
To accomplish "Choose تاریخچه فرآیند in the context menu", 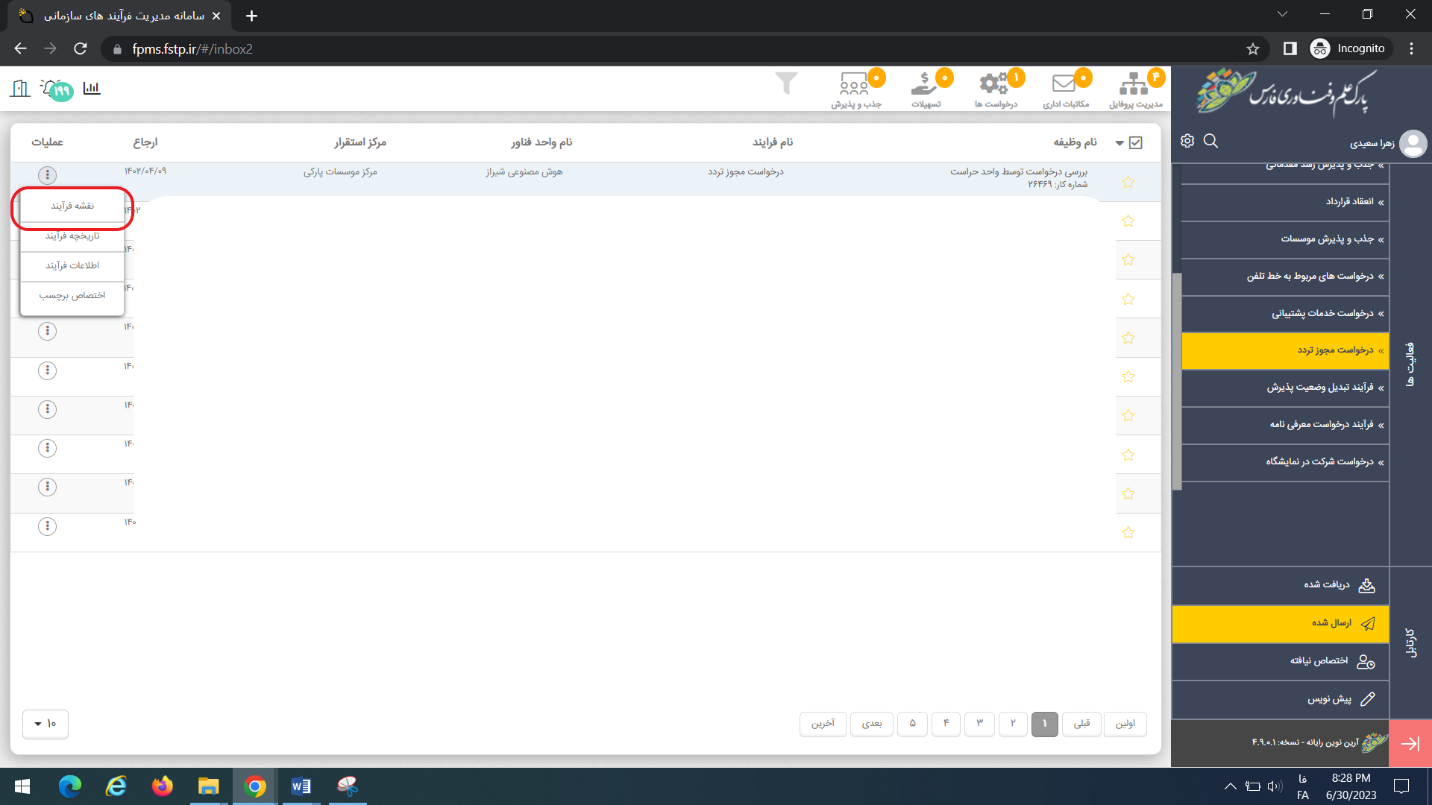I will coord(72,236).
